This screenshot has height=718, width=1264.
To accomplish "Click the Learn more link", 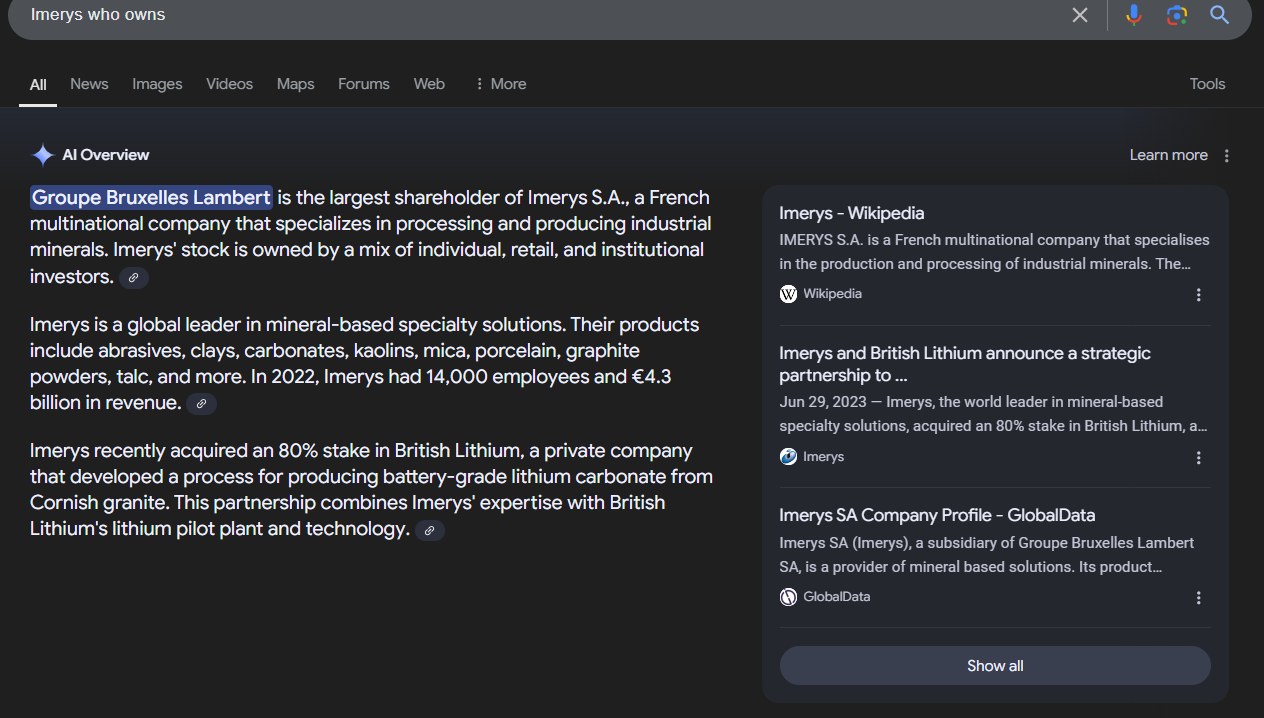I will 1168,155.
